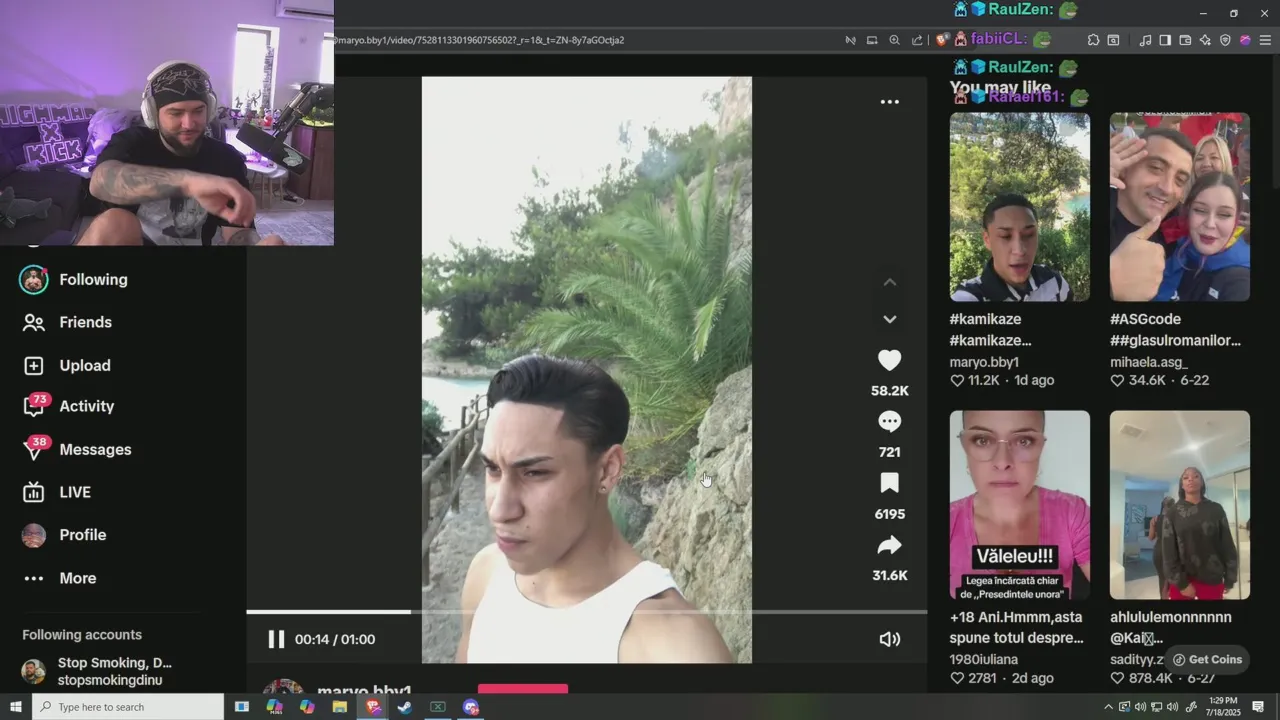The image size is (1280, 720).
Task: Open the Following feed in sidebar
Action: click(x=75, y=280)
